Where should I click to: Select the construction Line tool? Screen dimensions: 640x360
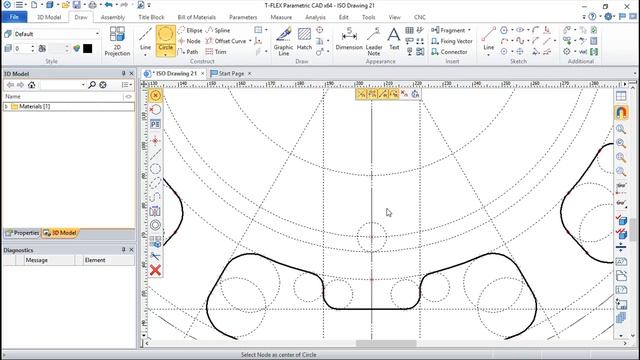[x=145, y=40]
